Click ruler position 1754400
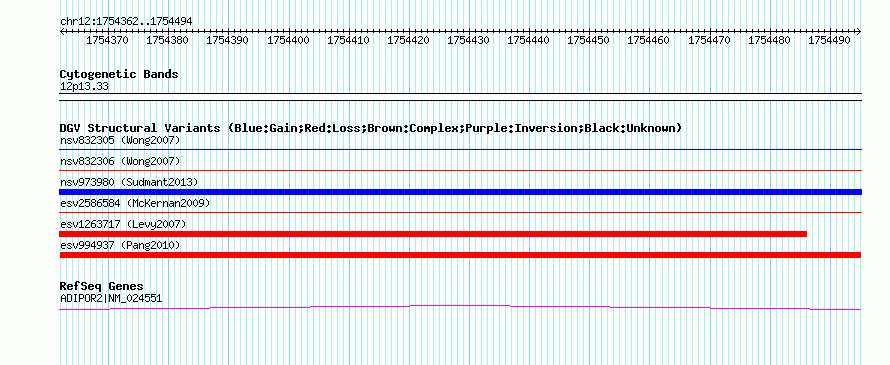890x365 pixels. tap(288, 41)
